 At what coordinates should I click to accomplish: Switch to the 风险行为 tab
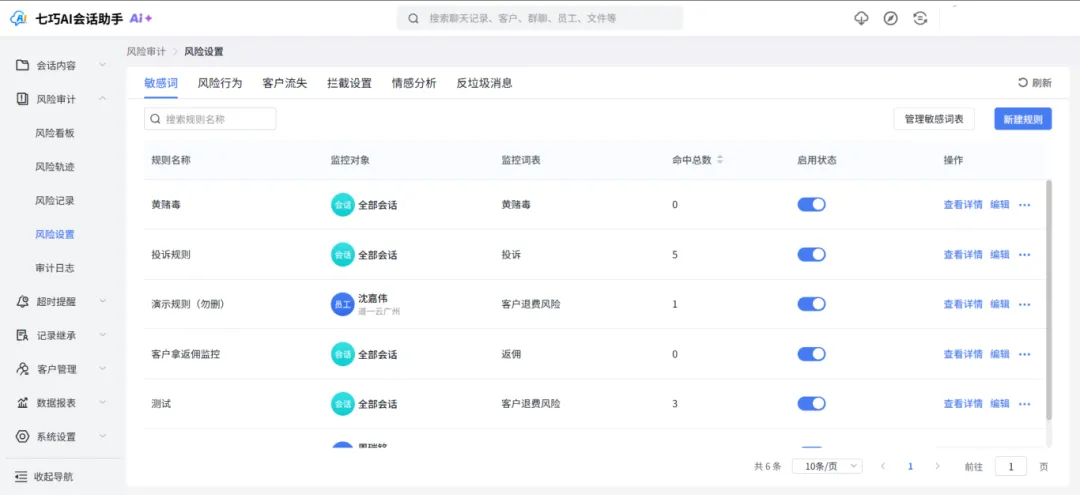pos(220,83)
